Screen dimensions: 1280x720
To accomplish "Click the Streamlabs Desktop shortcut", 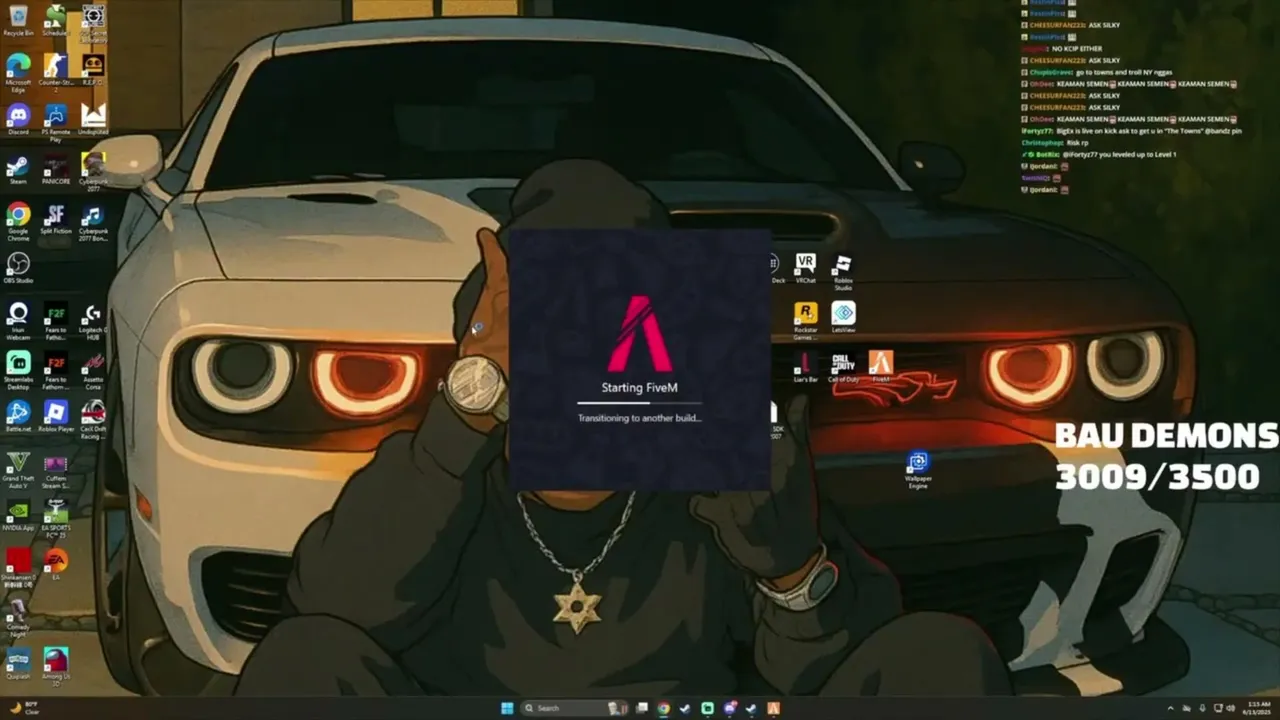I will (x=18, y=369).
